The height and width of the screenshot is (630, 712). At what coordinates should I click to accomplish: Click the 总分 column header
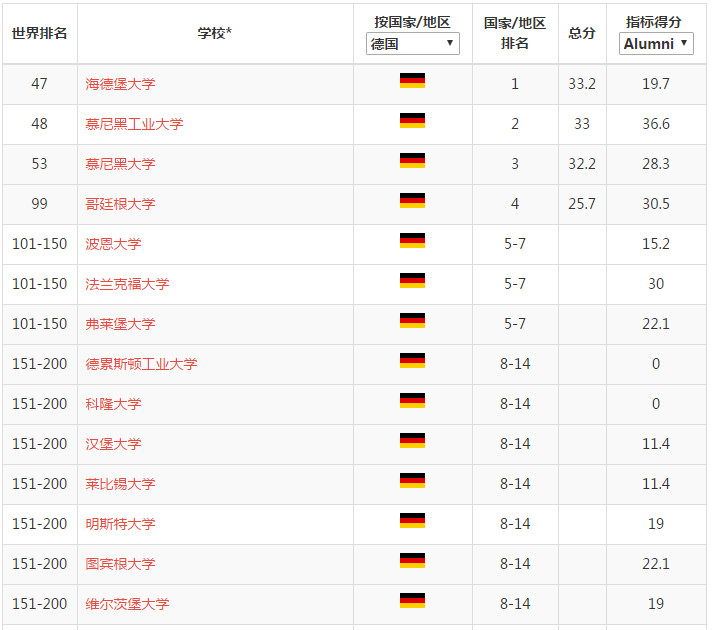582,33
